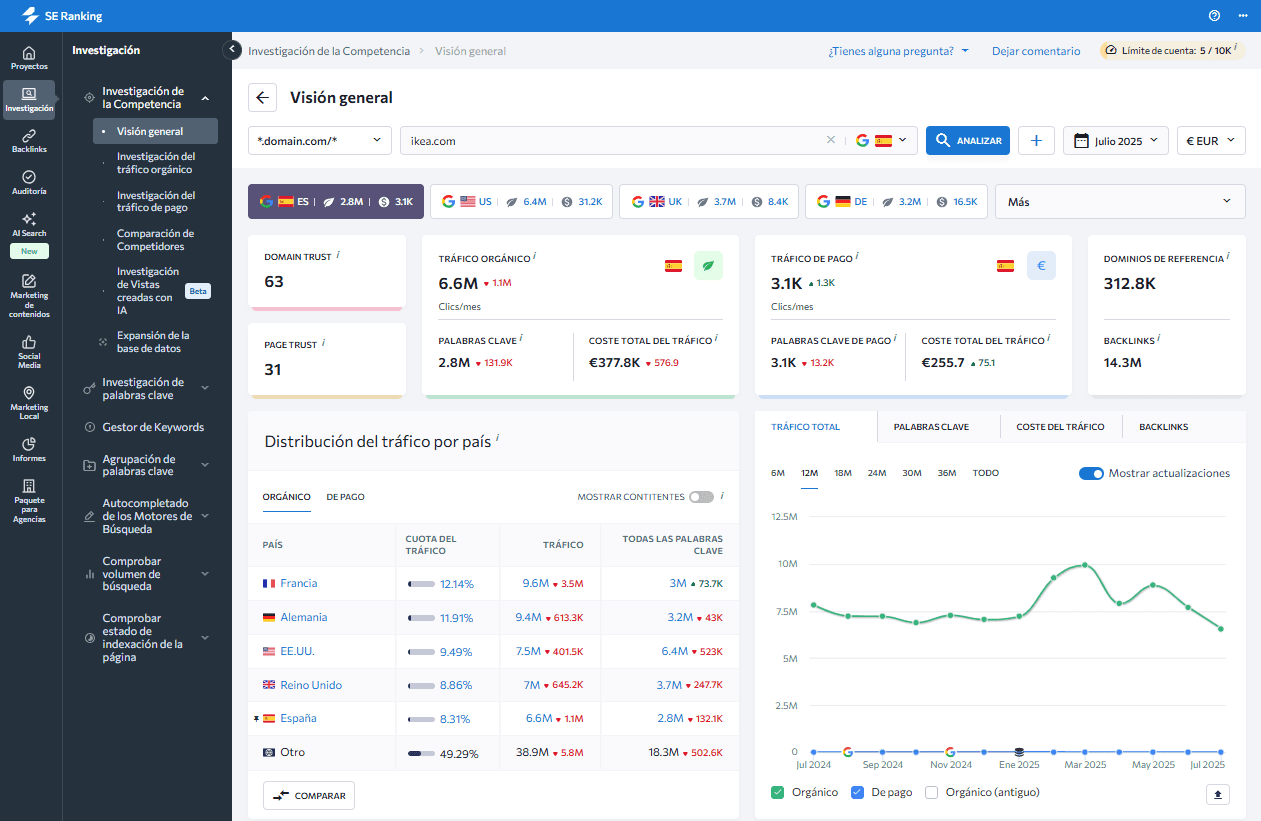Switch to the Backlinks chart tab

1164,427
